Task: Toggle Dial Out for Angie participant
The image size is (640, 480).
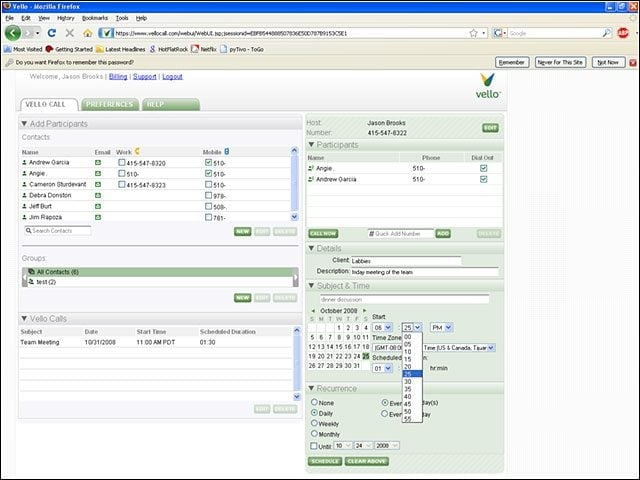Action: (x=484, y=168)
